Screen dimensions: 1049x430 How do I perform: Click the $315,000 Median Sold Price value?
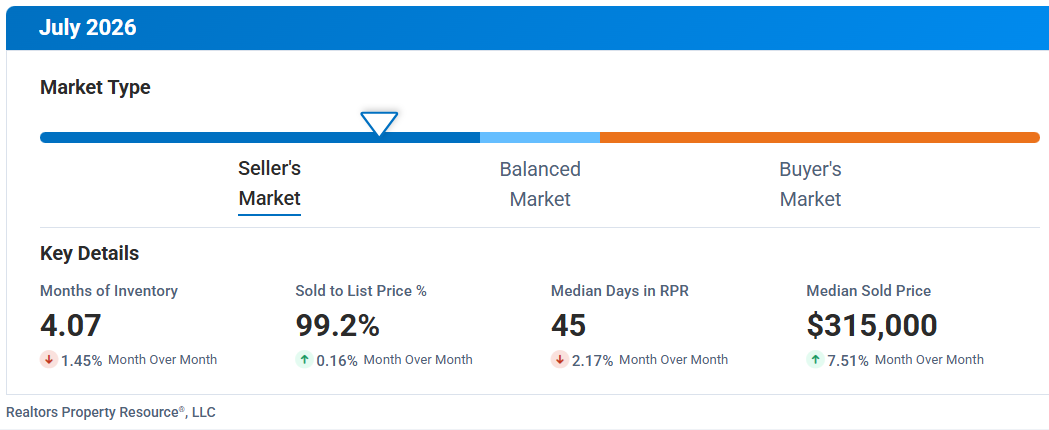point(872,326)
